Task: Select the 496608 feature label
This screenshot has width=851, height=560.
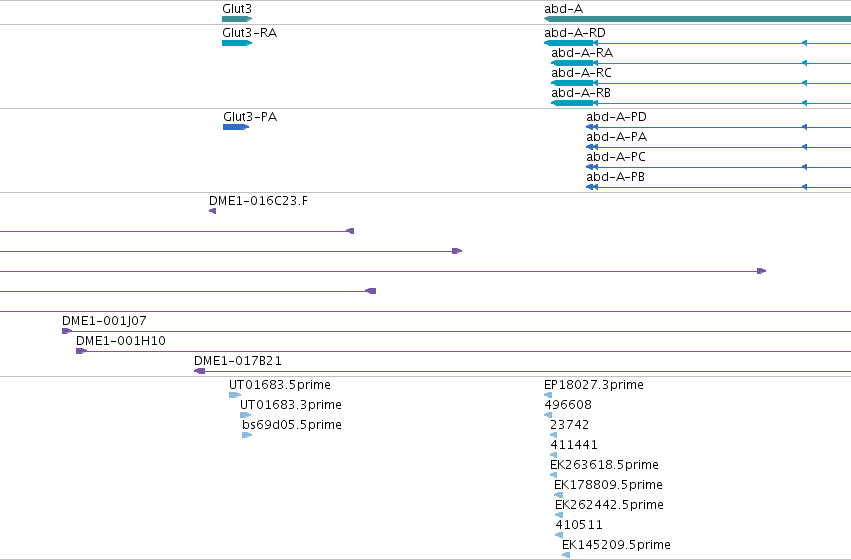Action: (x=568, y=405)
